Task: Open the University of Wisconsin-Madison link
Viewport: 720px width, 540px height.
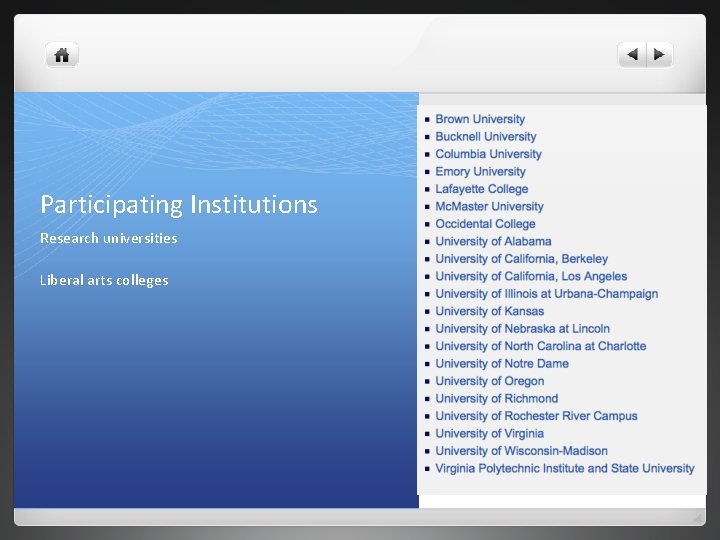Action: 522,450
